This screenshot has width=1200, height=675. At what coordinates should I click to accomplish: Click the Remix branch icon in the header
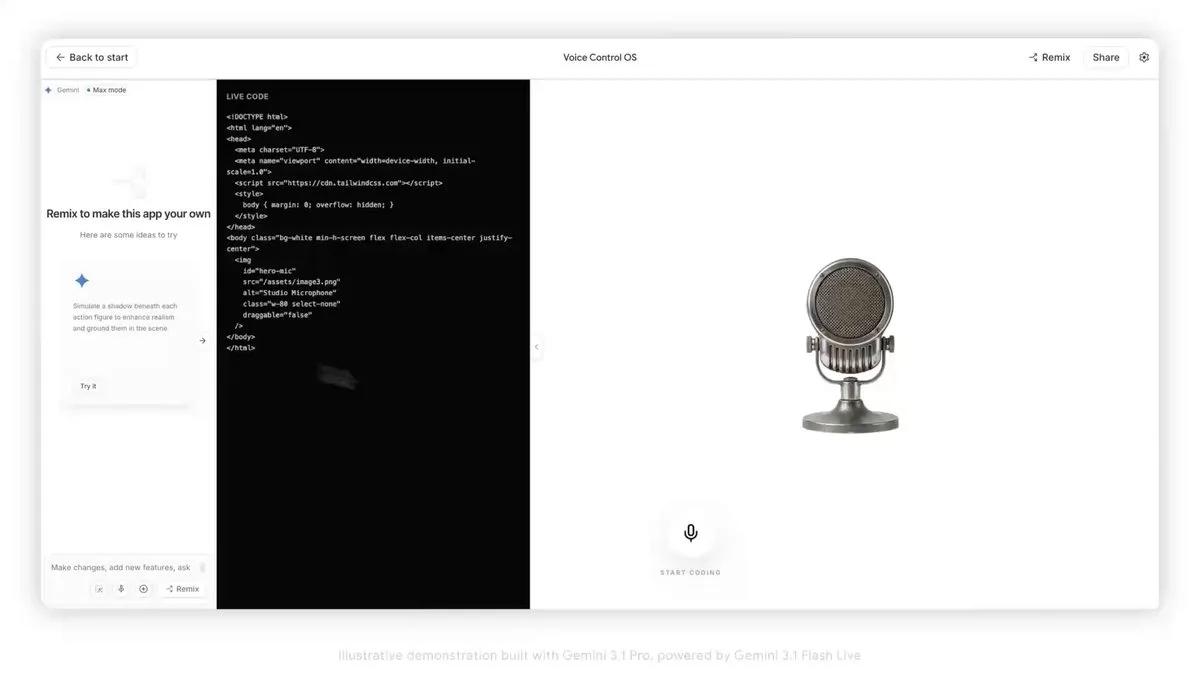1032,57
